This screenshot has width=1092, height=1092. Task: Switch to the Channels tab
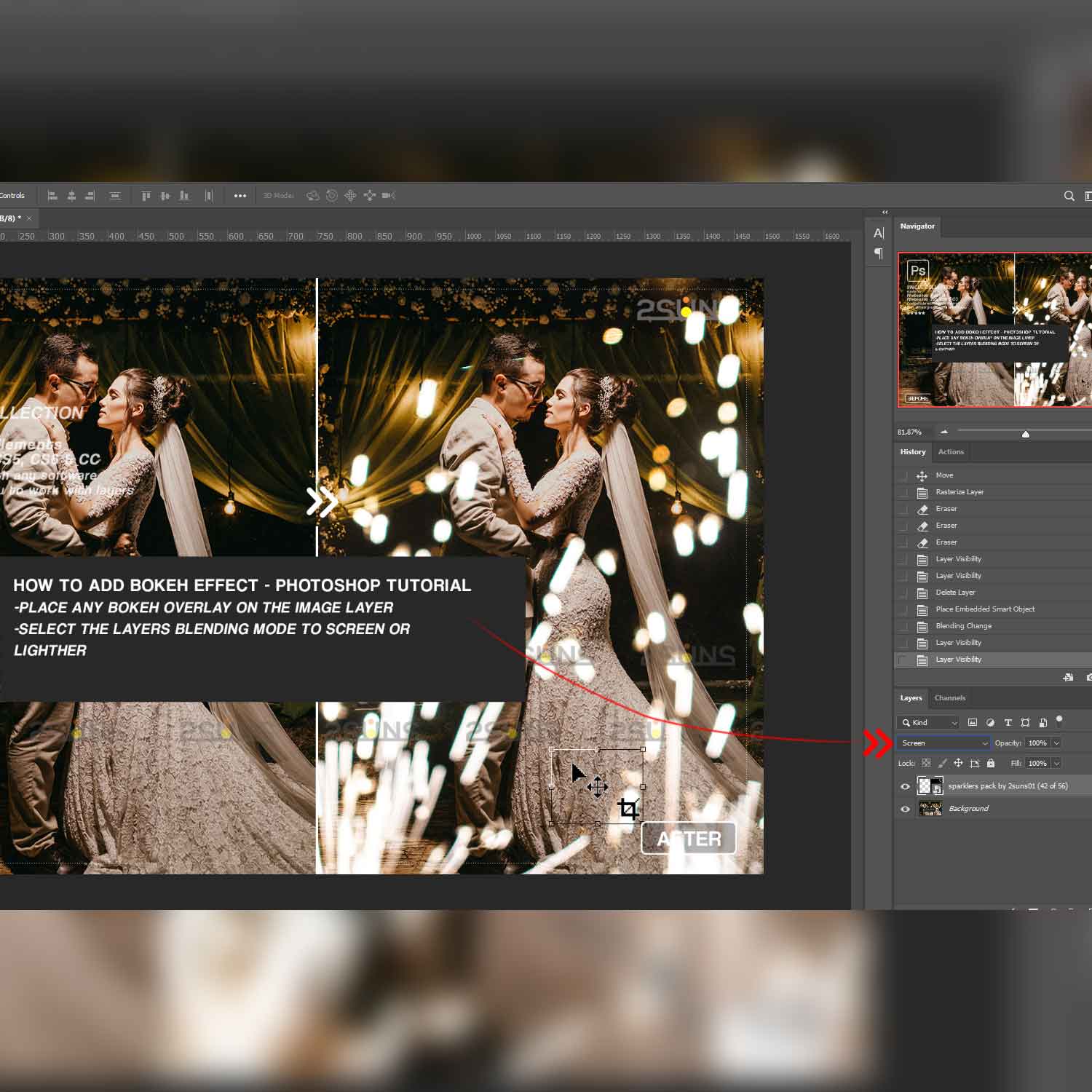click(950, 698)
